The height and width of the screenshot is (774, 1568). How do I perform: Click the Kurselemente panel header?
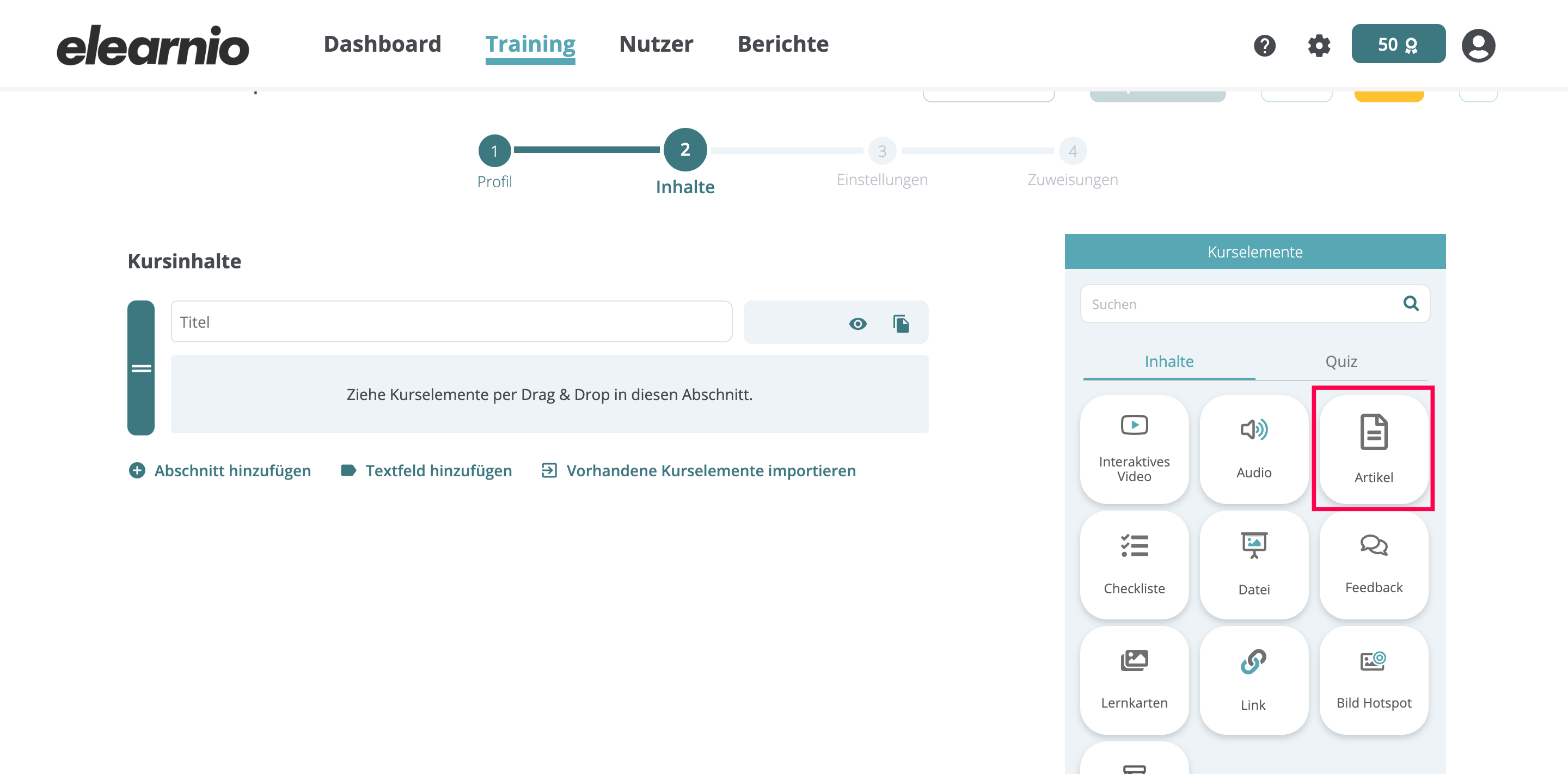click(1254, 251)
